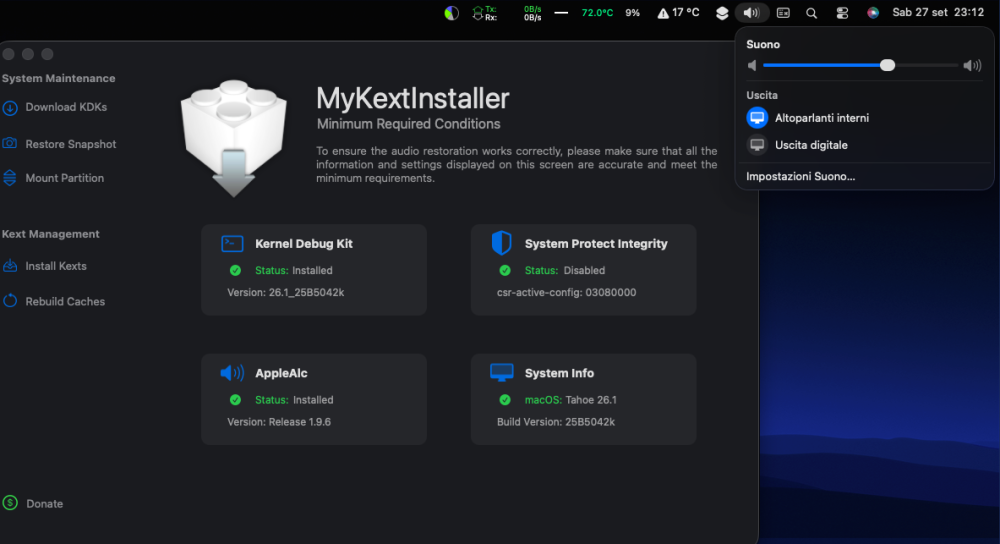1000x544 pixels.
Task: Click the MyKextInstaller white brick logo
Action: [233, 137]
